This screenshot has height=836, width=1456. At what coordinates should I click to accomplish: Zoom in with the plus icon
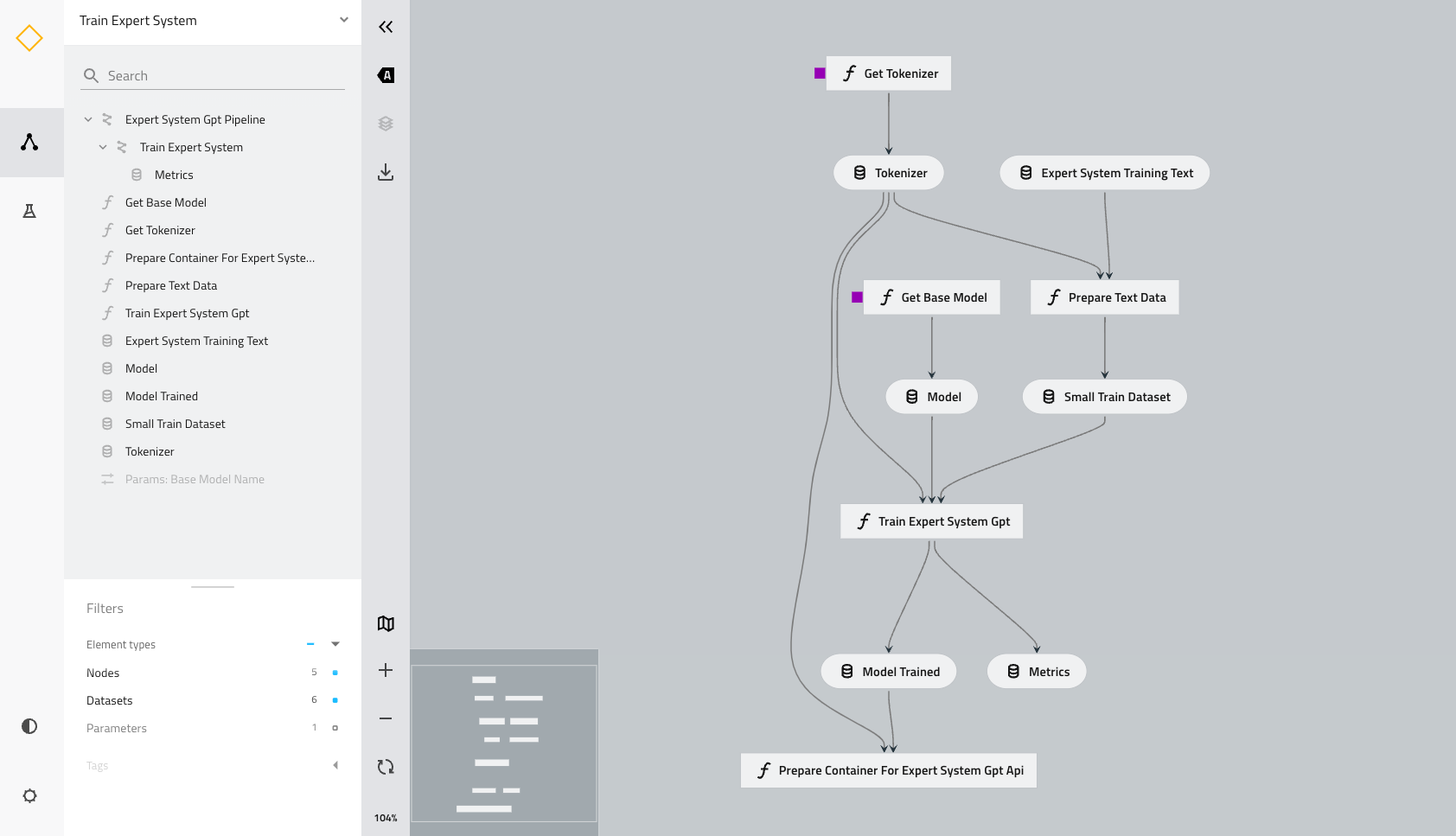coord(386,670)
